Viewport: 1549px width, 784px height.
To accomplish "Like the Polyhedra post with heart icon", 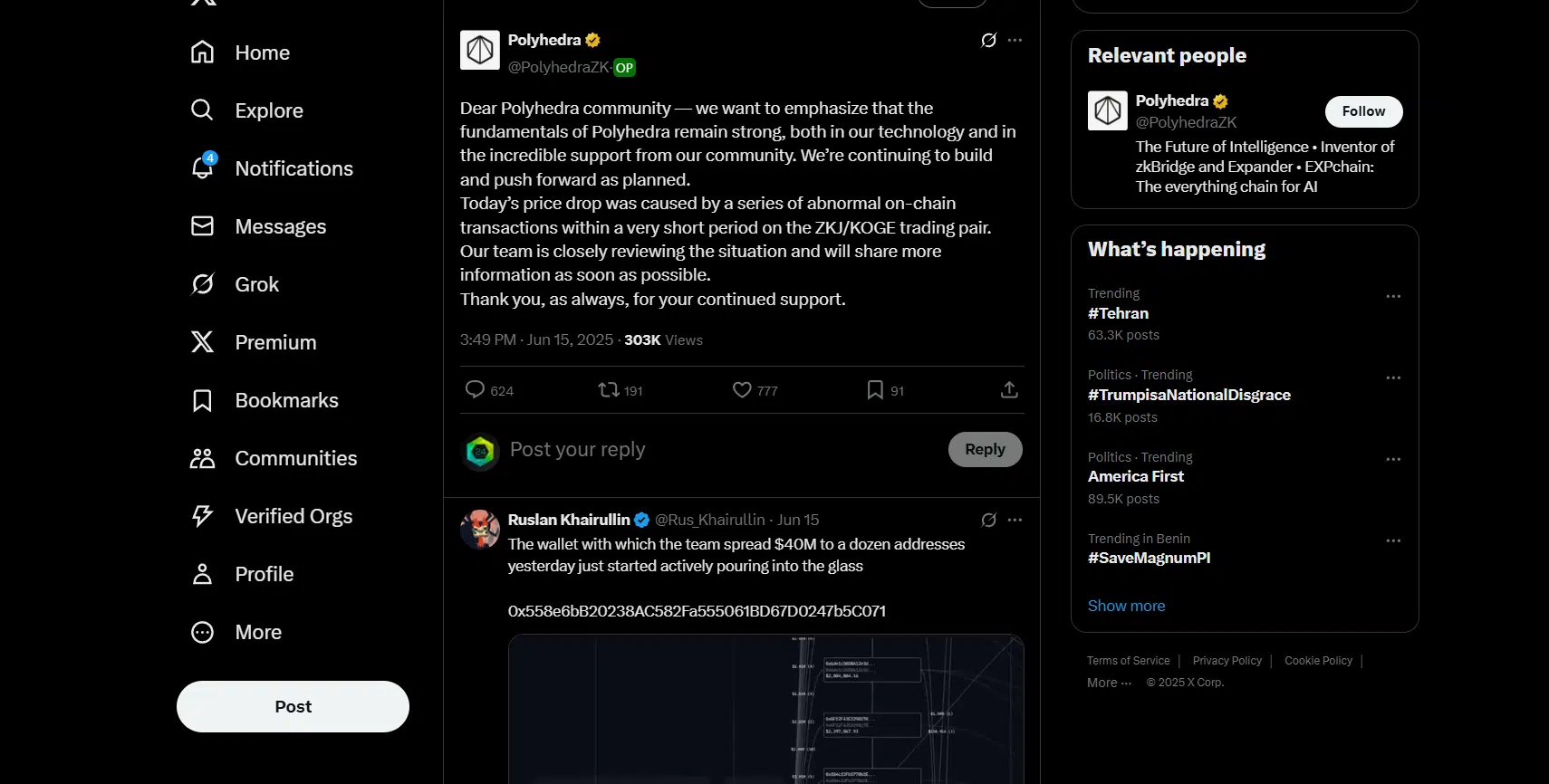I will (x=742, y=390).
